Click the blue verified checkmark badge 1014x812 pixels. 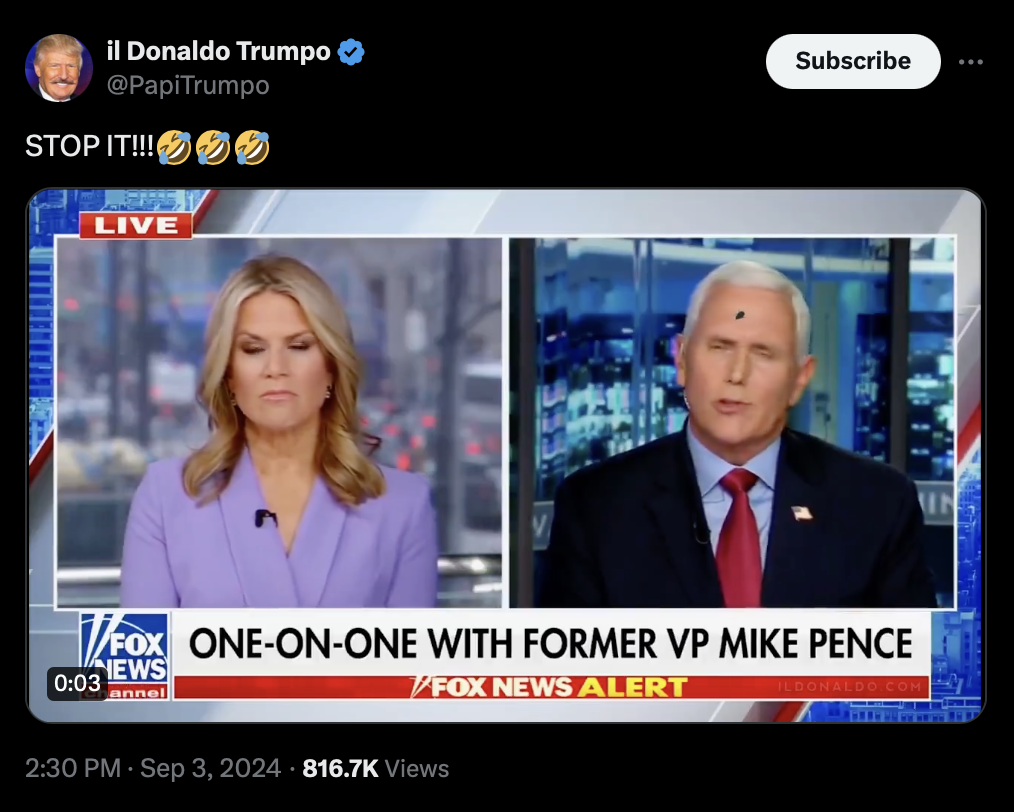351,52
